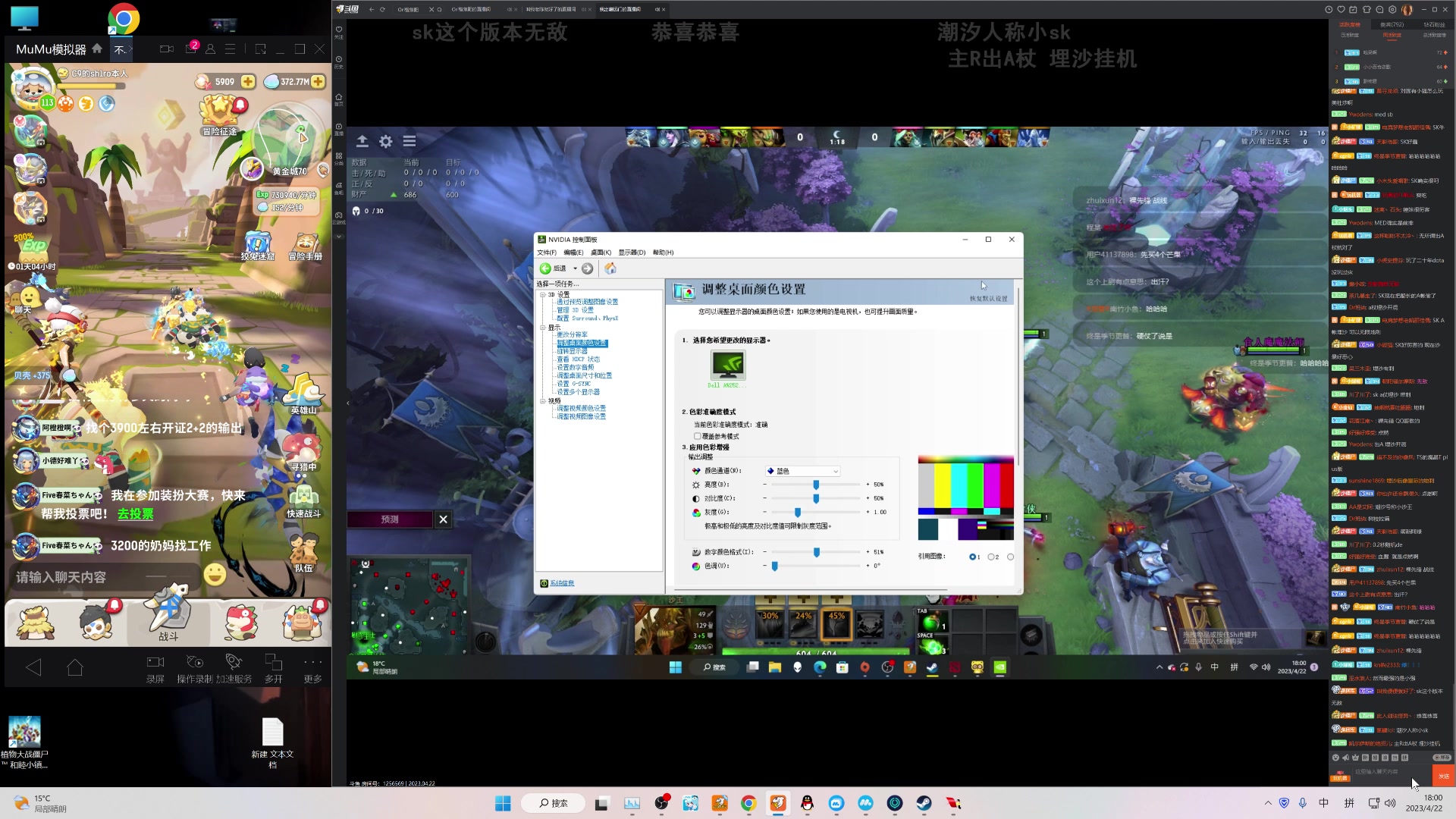This screenshot has width=1456, height=819.
Task: Open the 冒险征途 adventure icon in the game
Action: click(x=220, y=115)
